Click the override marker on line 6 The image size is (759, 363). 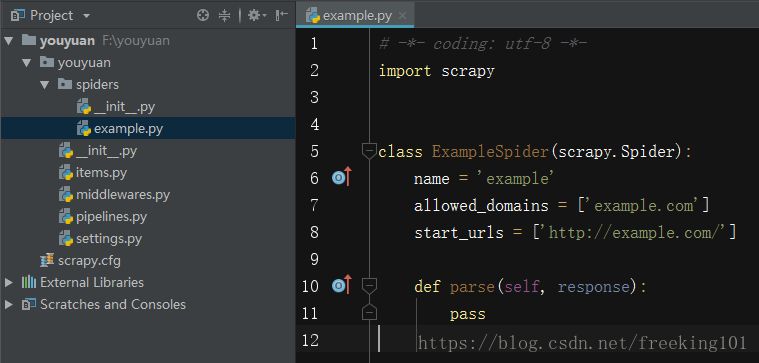coord(342,178)
